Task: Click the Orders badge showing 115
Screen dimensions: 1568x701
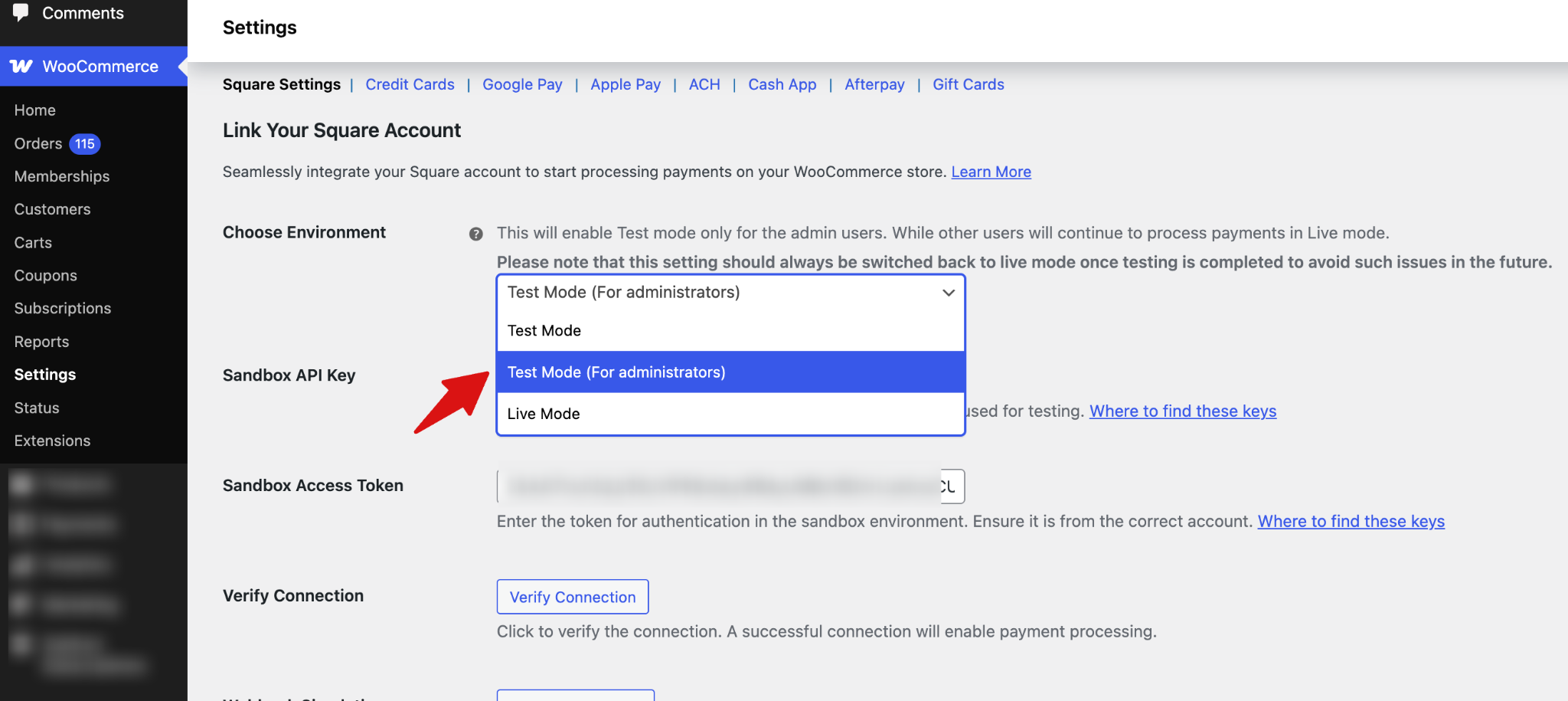Action: [x=84, y=143]
